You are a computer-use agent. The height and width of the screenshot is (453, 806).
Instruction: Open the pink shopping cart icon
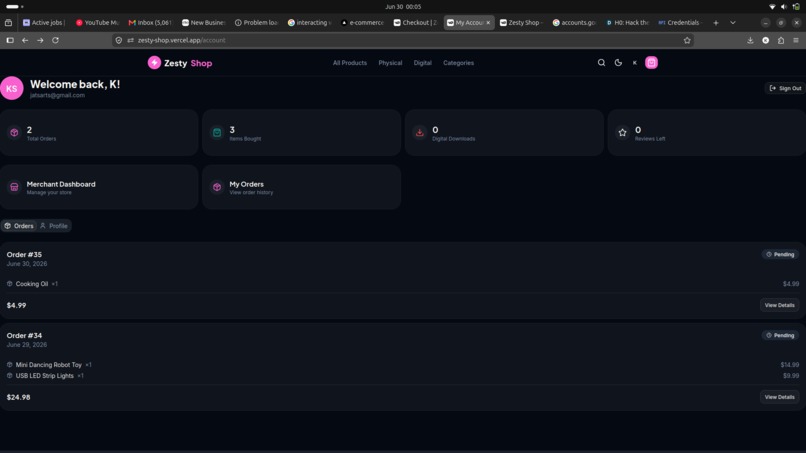click(x=651, y=63)
